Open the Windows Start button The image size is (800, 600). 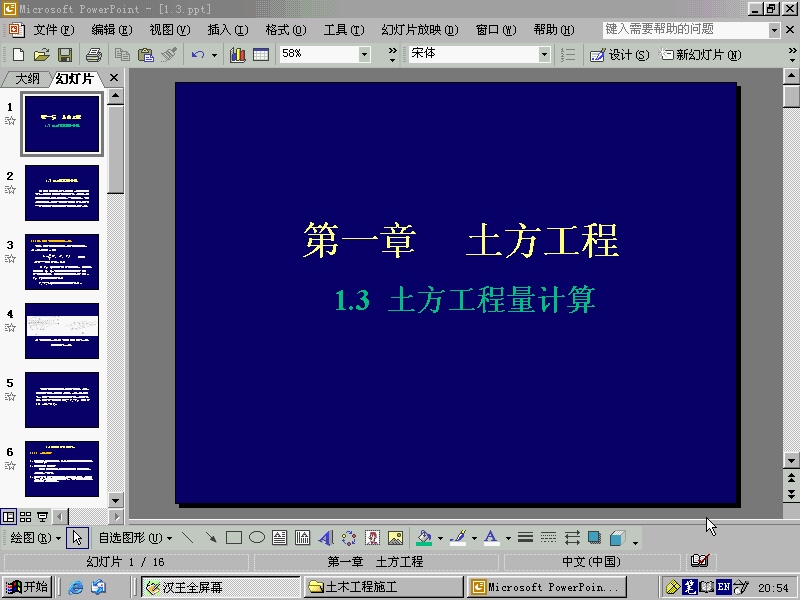tap(26, 587)
